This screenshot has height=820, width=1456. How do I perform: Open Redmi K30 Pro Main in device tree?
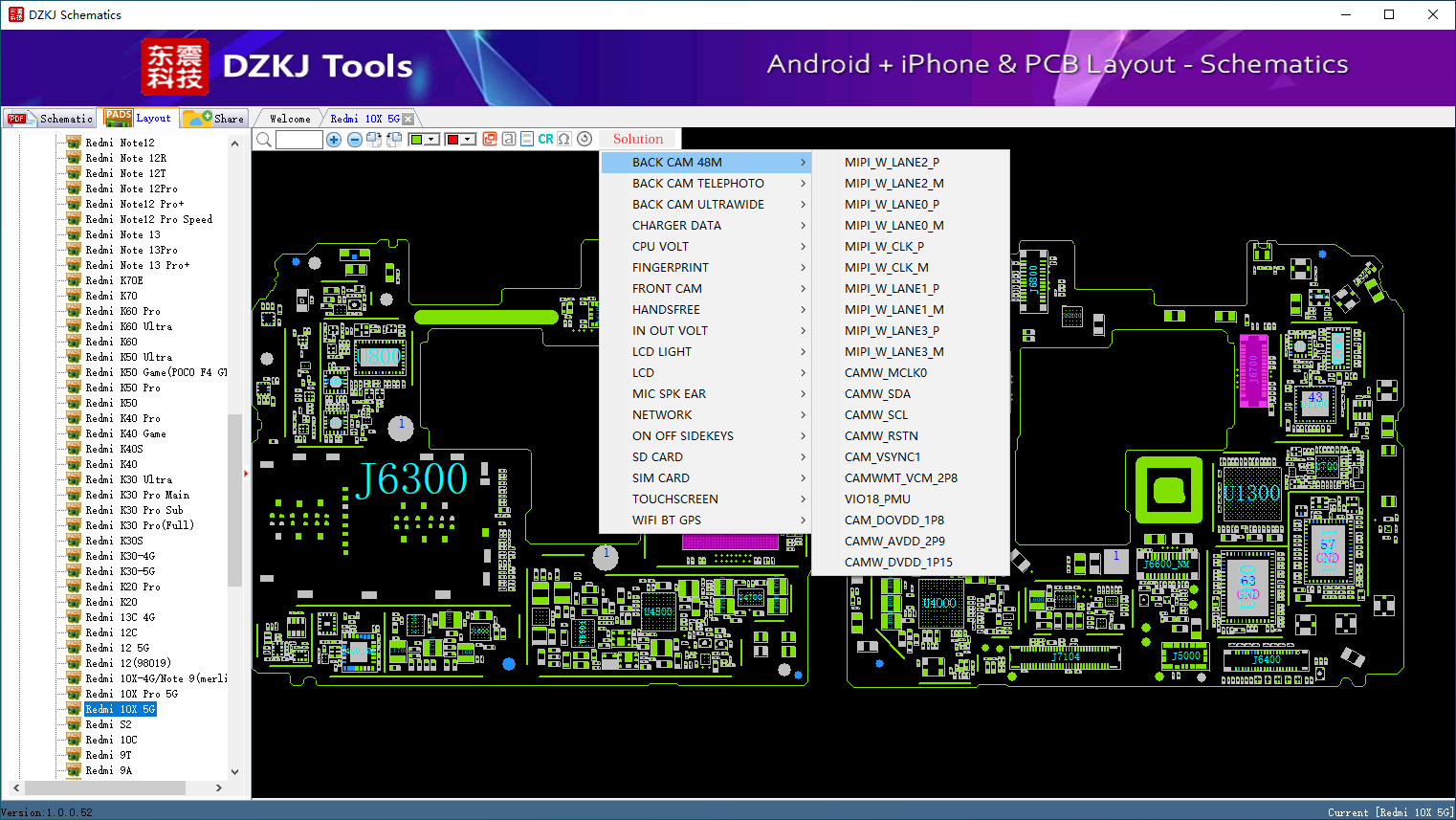(137, 495)
